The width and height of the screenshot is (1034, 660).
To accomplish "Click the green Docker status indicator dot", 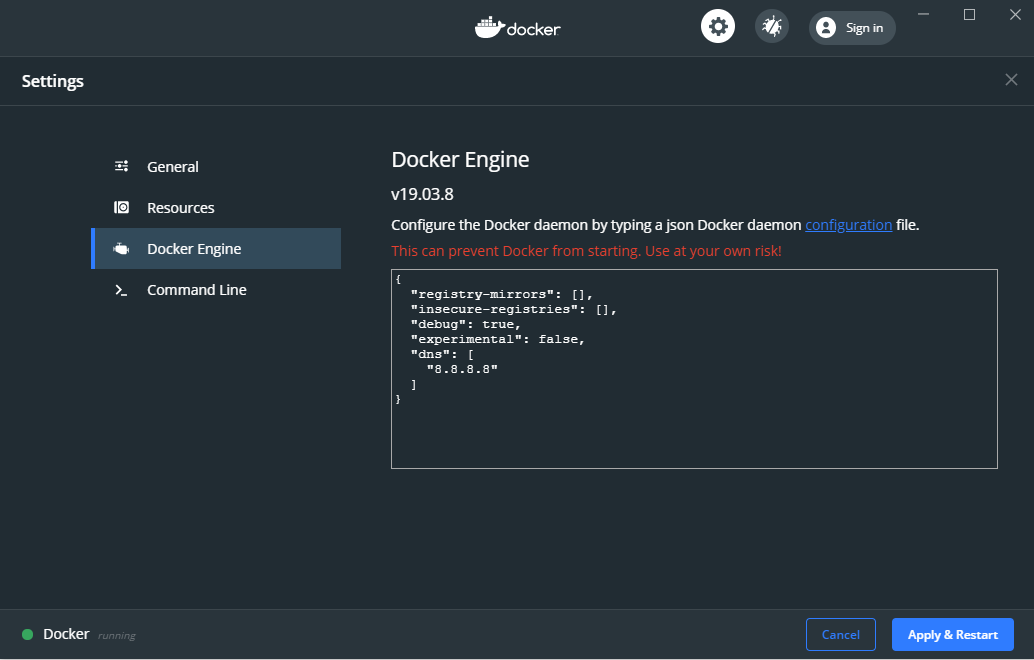I will (x=27, y=634).
